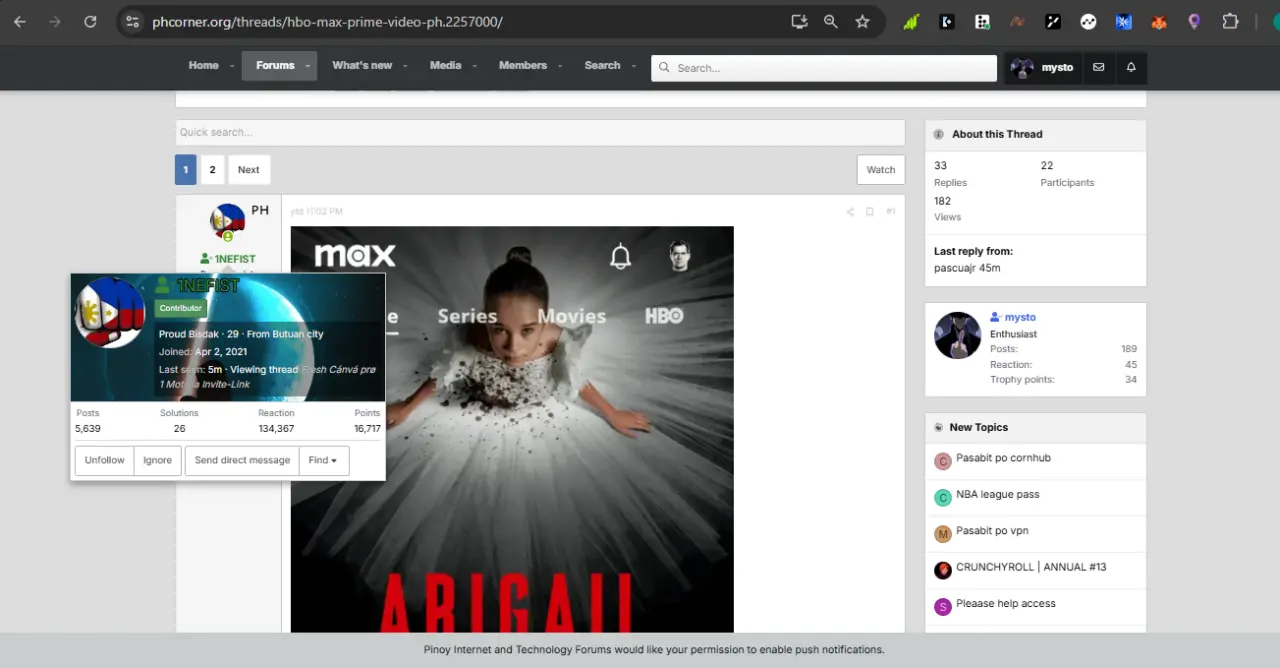Expand dropdown arrow next to Forums
This screenshot has width=1280, height=668.
(x=308, y=66)
